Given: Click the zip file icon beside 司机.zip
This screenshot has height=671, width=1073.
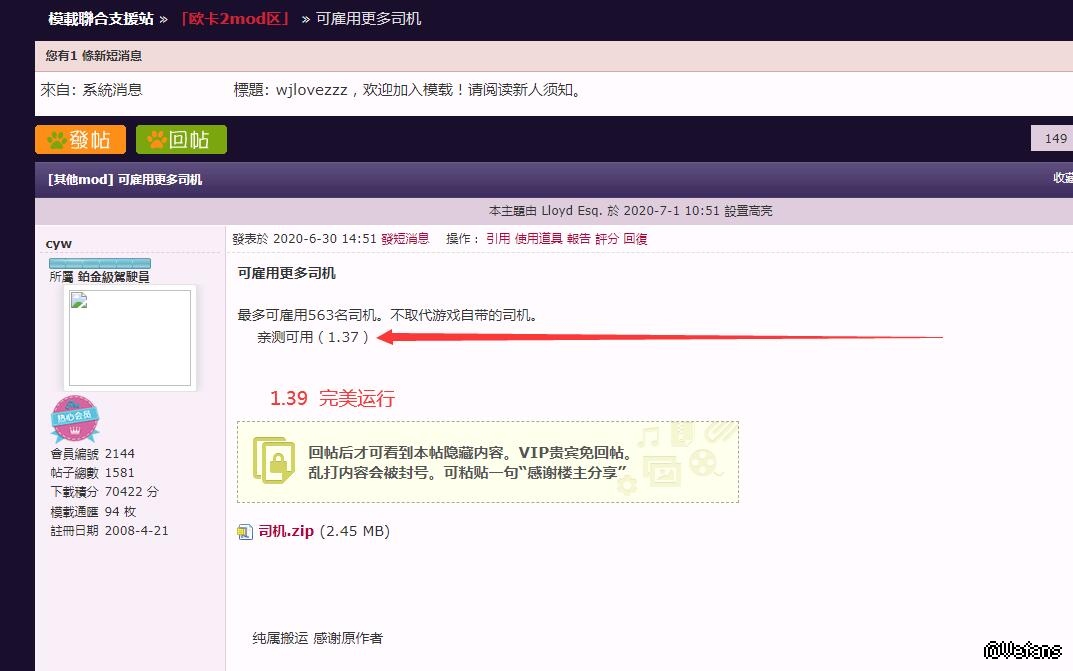Looking at the screenshot, I should (x=245, y=531).
